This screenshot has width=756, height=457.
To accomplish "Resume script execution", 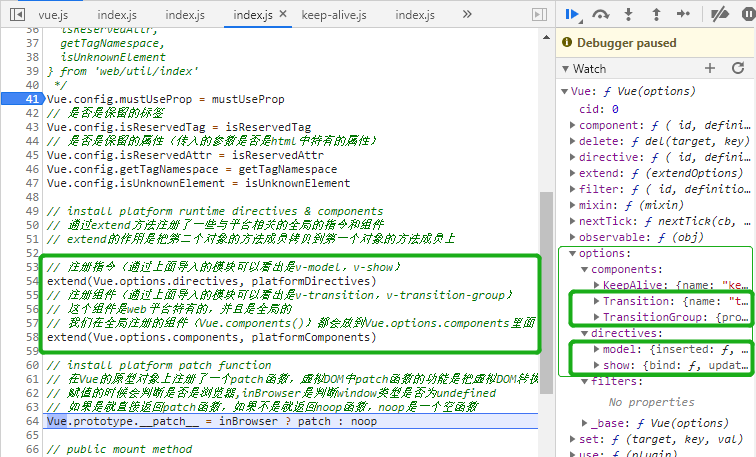I will pyautogui.click(x=572, y=14).
